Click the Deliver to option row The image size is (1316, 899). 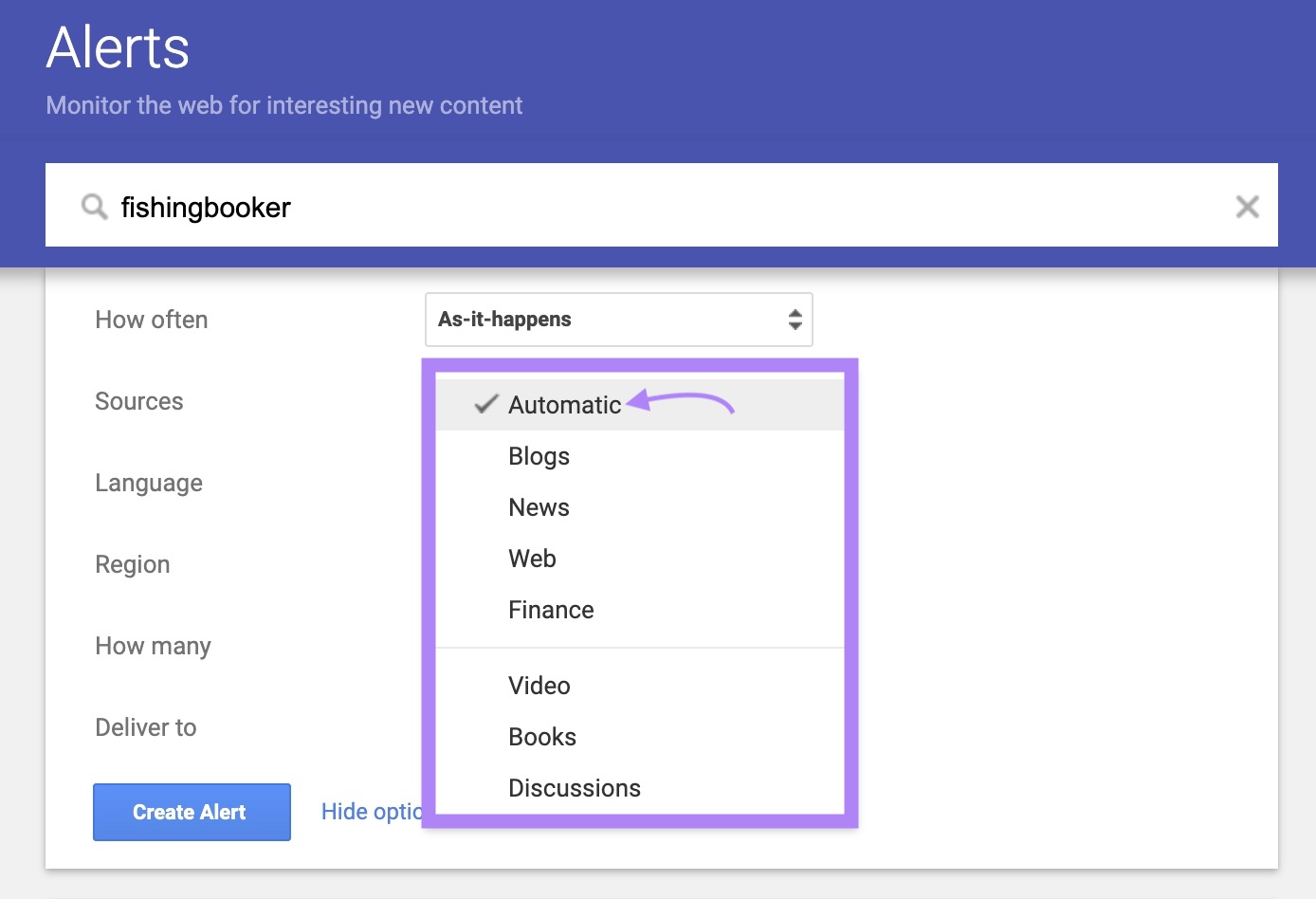(x=145, y=728)
